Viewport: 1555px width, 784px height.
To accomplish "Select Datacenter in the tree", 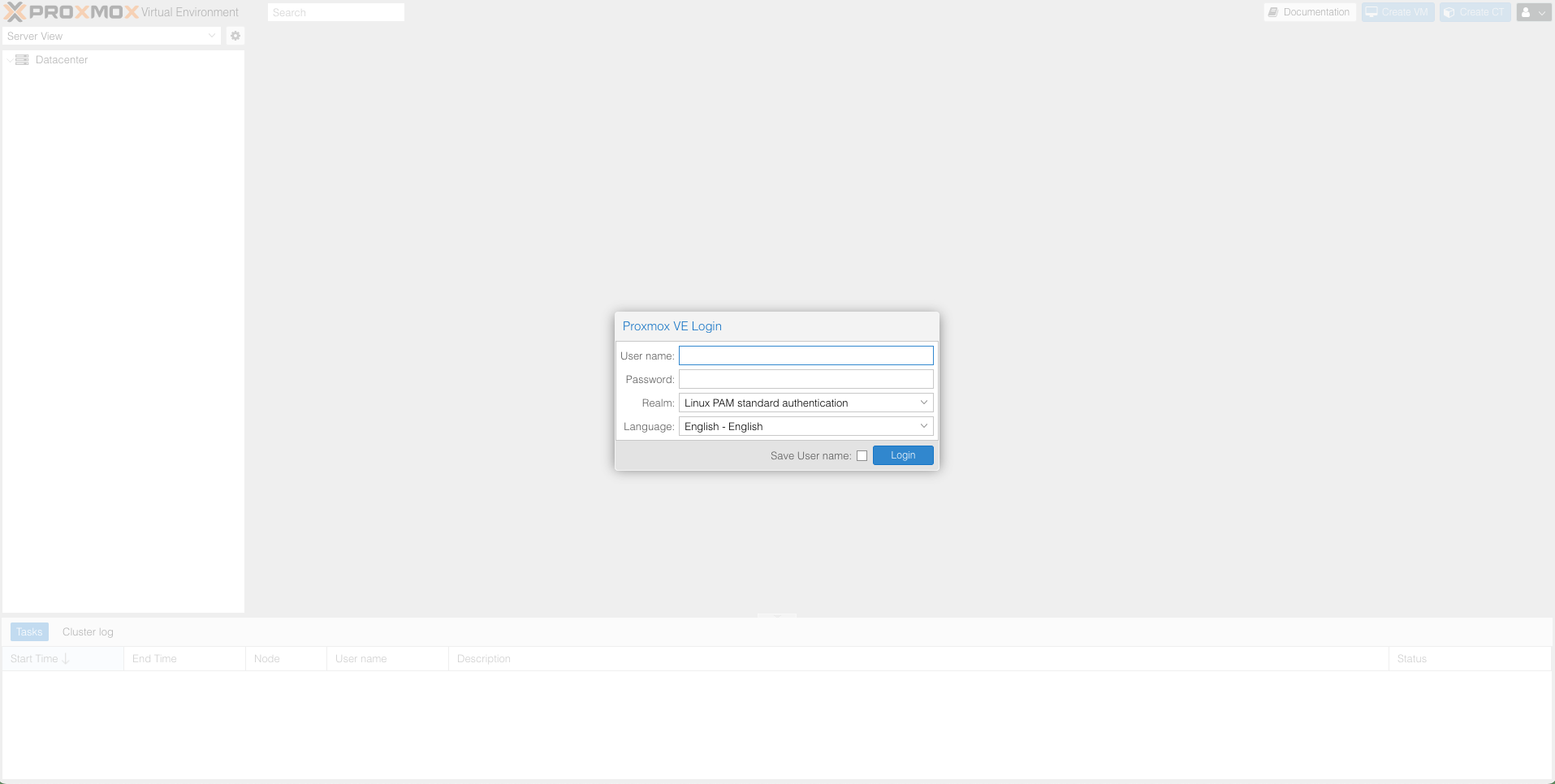I will coord(62,60).
